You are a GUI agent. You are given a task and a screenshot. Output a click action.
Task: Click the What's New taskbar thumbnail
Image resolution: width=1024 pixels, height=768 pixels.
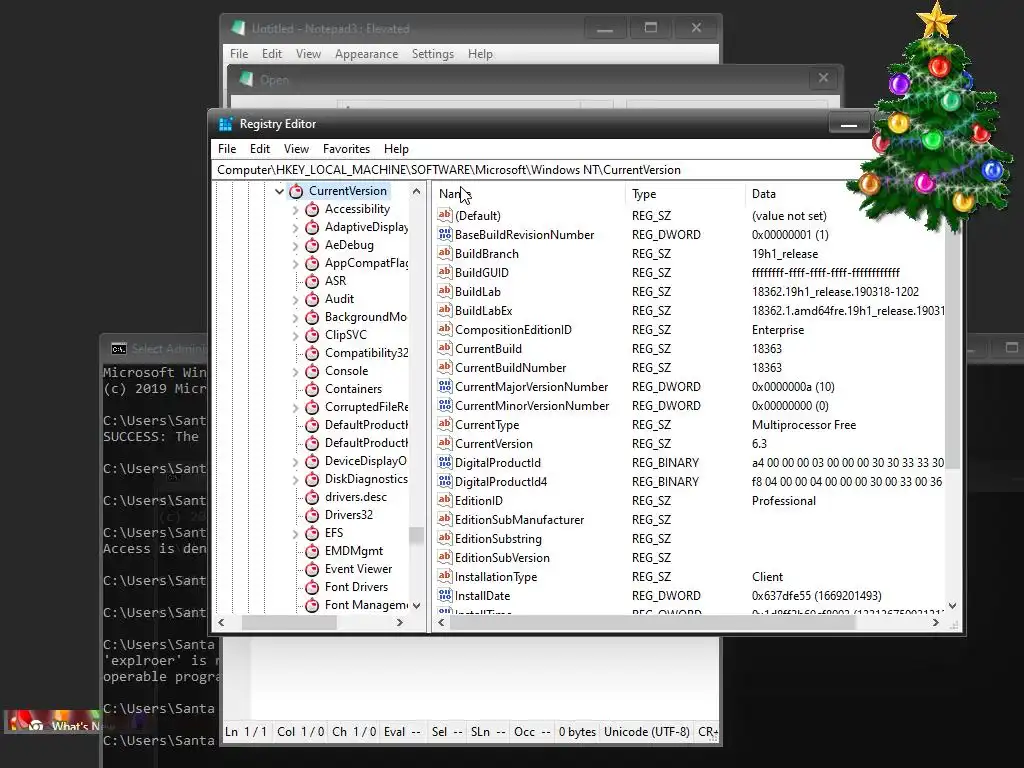54,722
